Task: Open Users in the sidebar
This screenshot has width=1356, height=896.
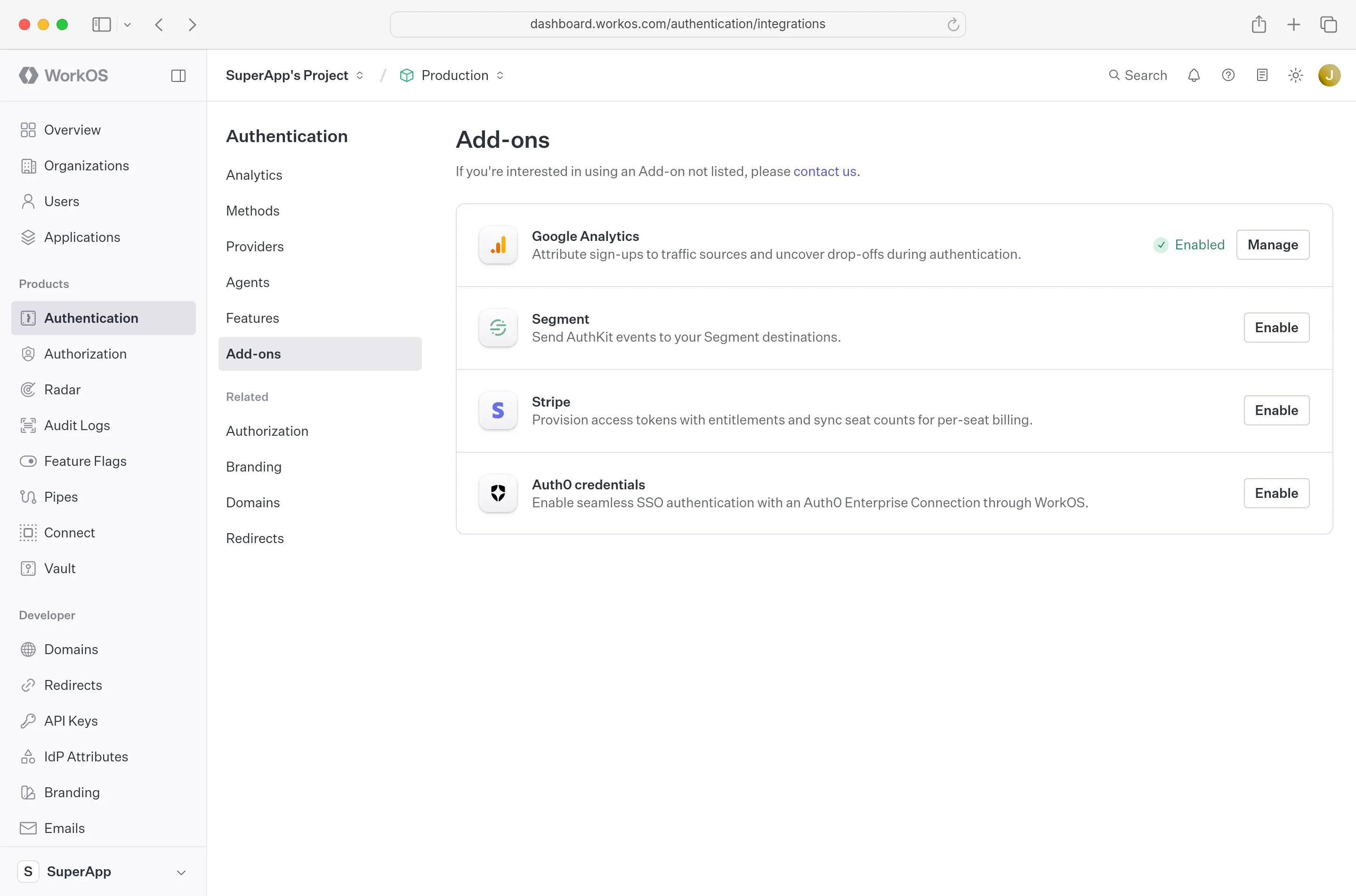Action: point(104,201)
